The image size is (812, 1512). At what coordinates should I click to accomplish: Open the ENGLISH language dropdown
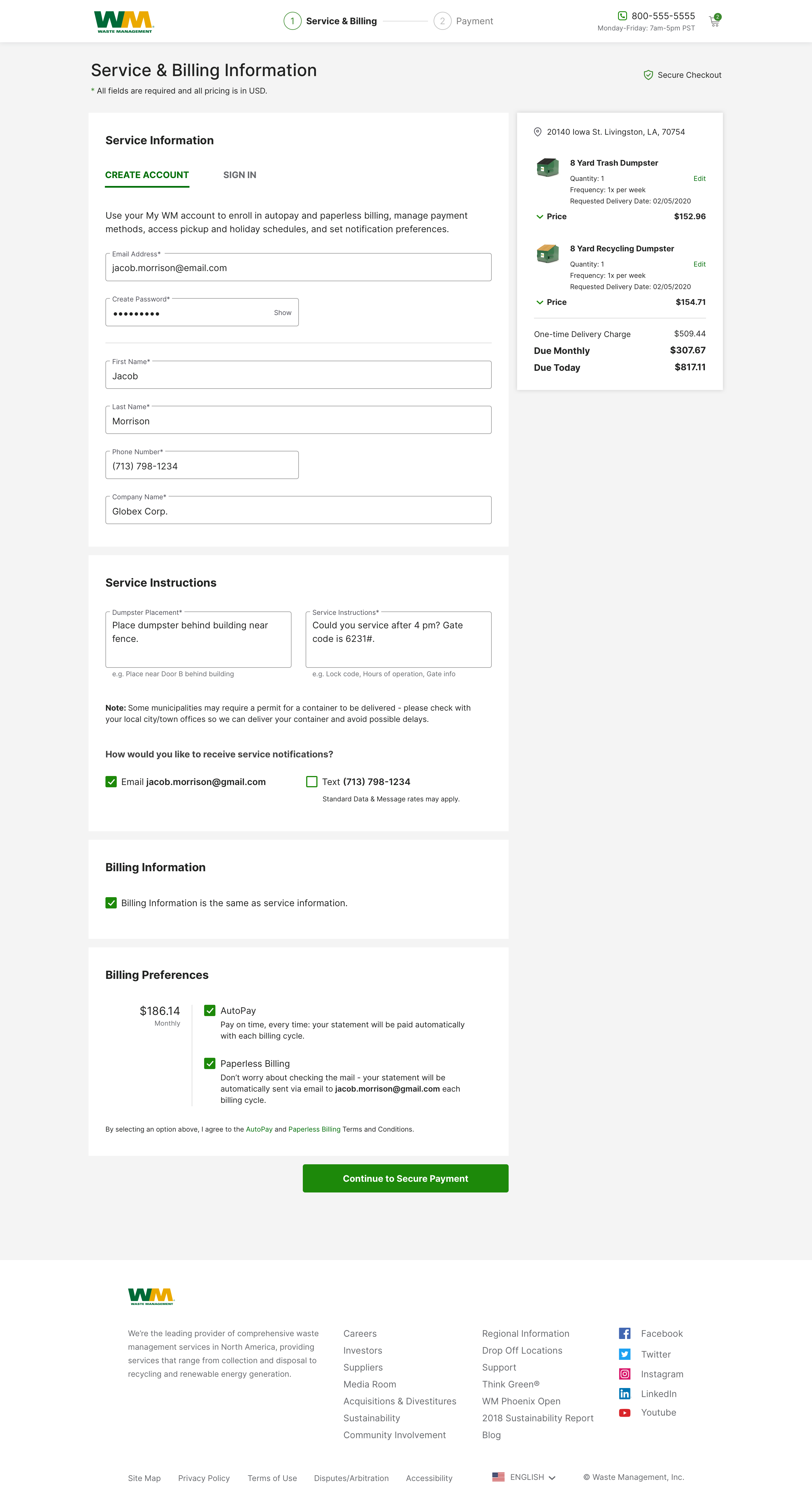click(524, 1477)
